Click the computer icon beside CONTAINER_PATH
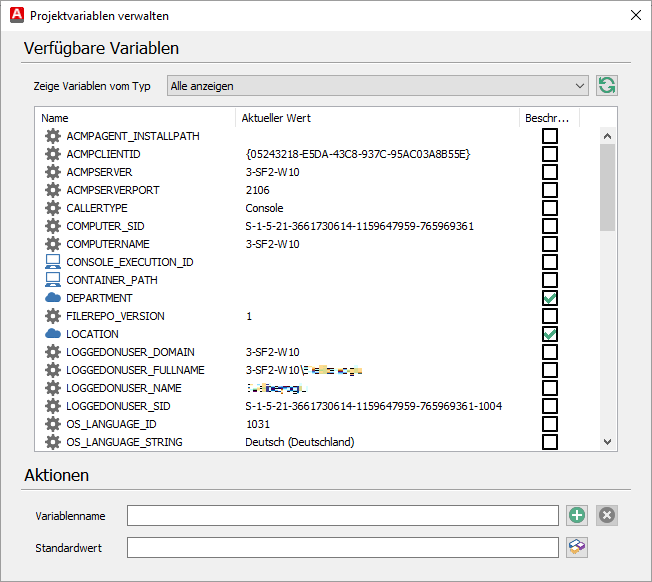 (53, 280)
